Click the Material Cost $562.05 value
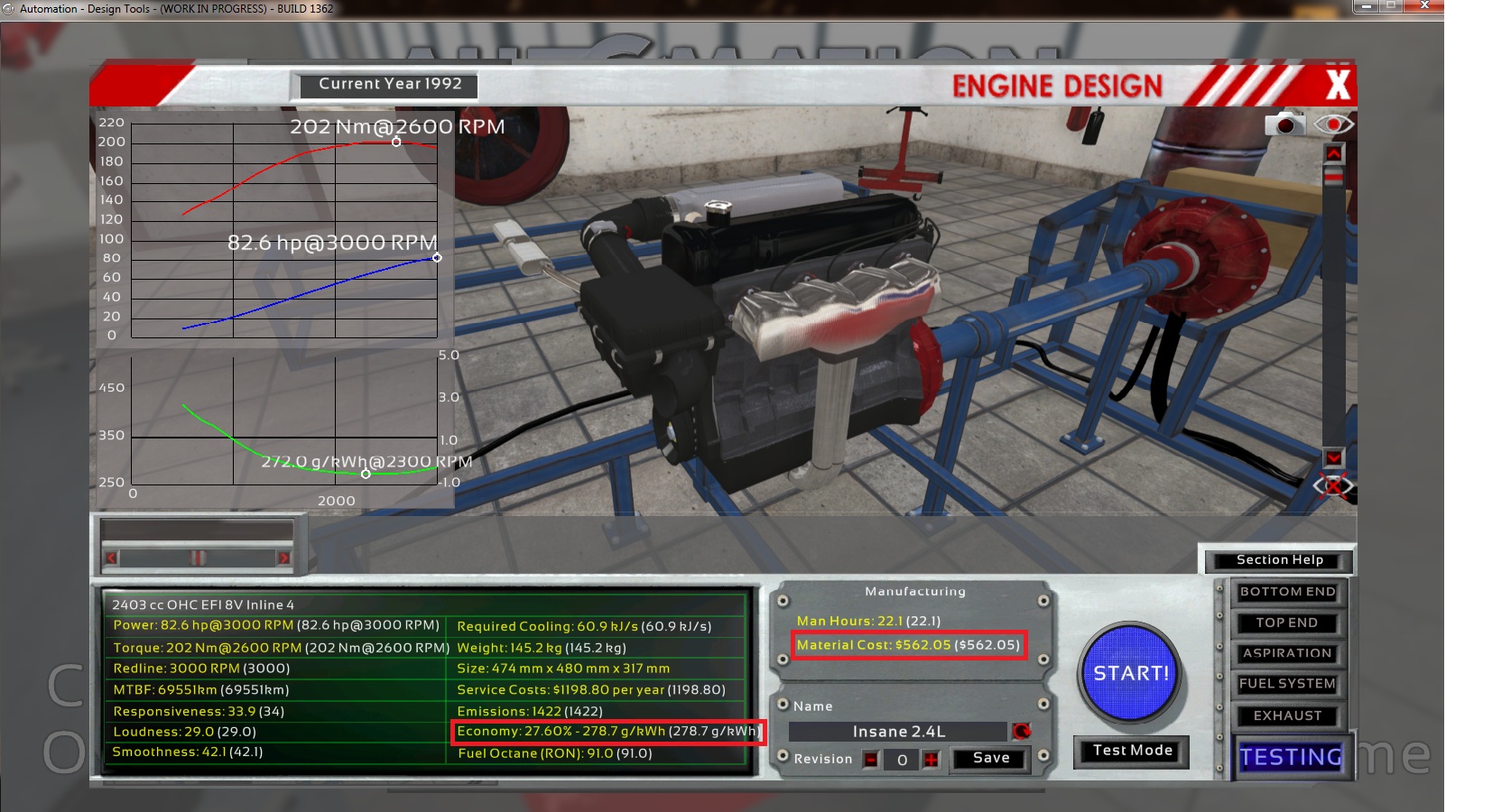This screenshot has height=812, width=1511. point(908,645)
